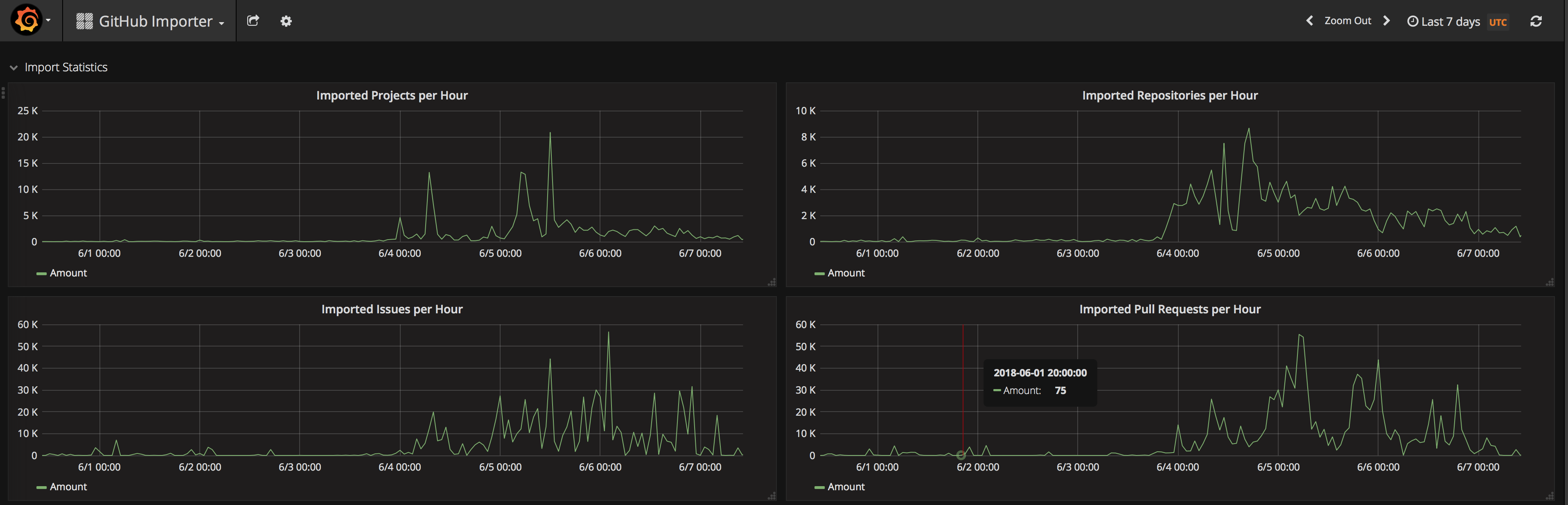Shift time range backward with left arrow

[1309, 21]
